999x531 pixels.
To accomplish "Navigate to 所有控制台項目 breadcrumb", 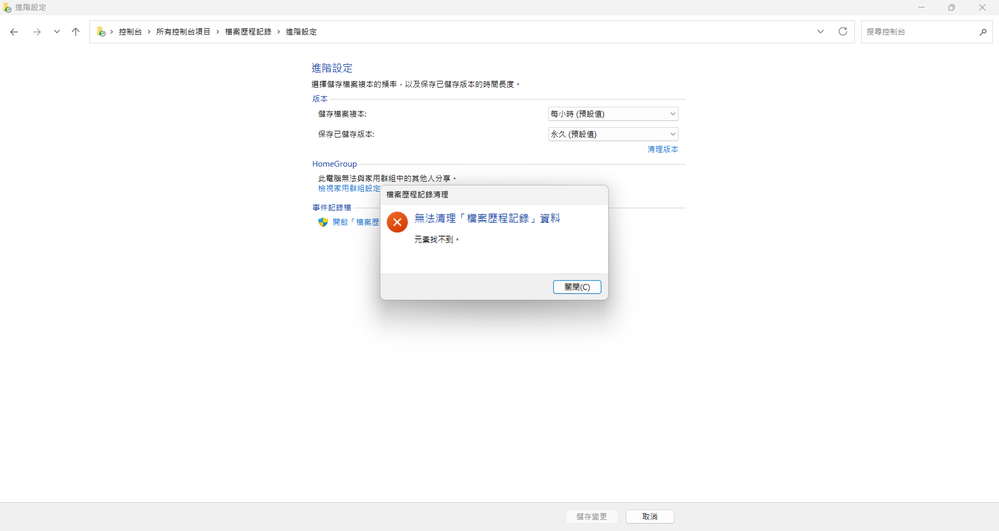I will click(183, 32).
